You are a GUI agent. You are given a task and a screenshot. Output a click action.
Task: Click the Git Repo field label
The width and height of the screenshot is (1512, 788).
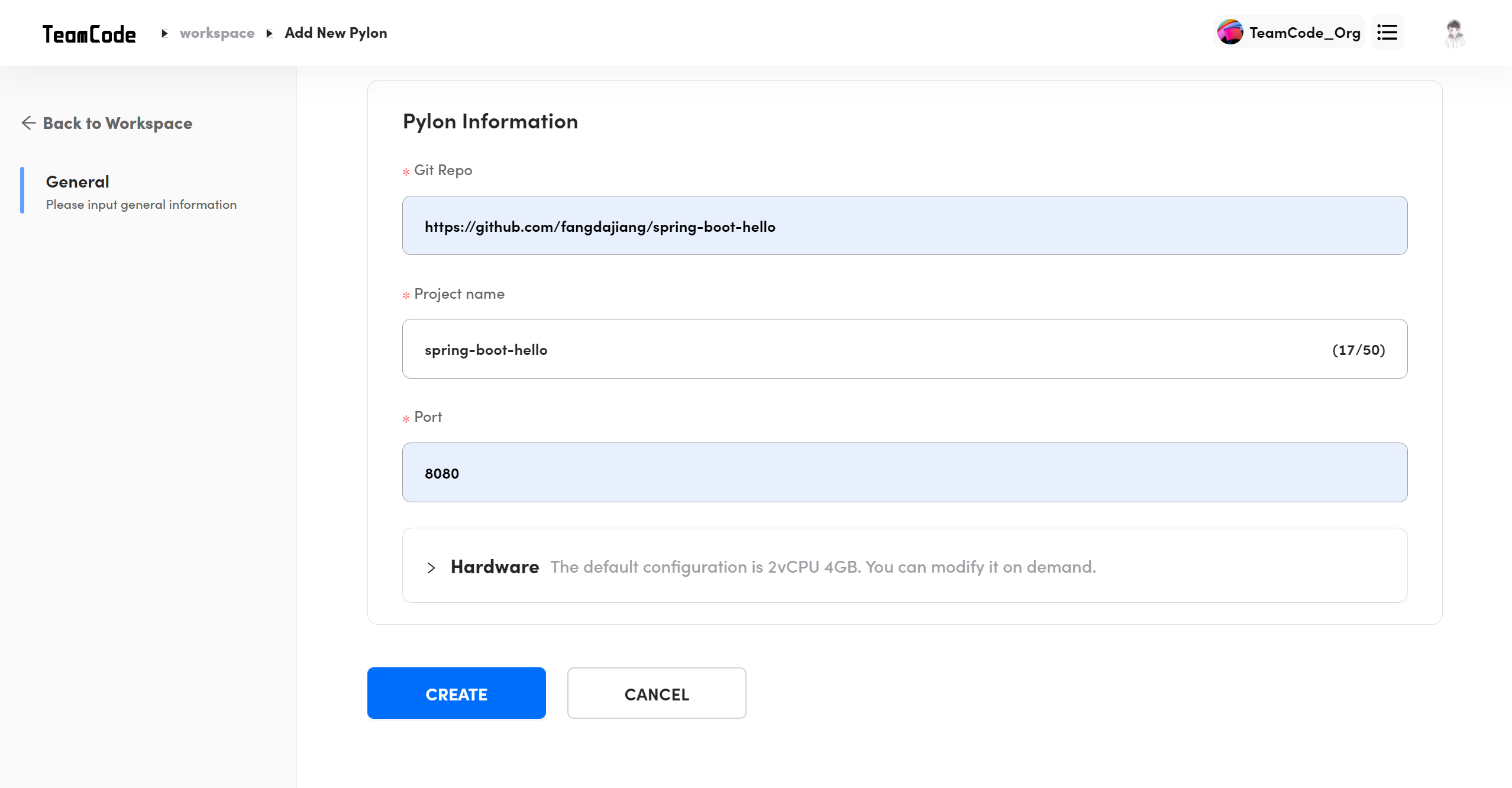point(443,170)
